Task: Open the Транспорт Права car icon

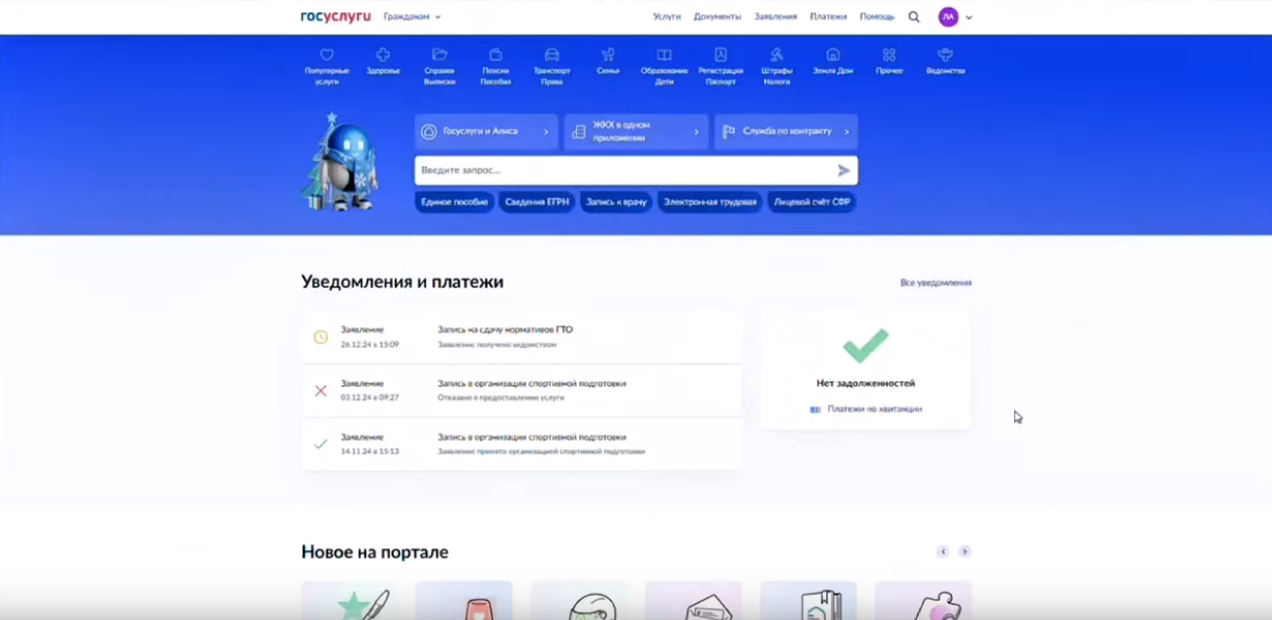Action: tap(551, 56)
